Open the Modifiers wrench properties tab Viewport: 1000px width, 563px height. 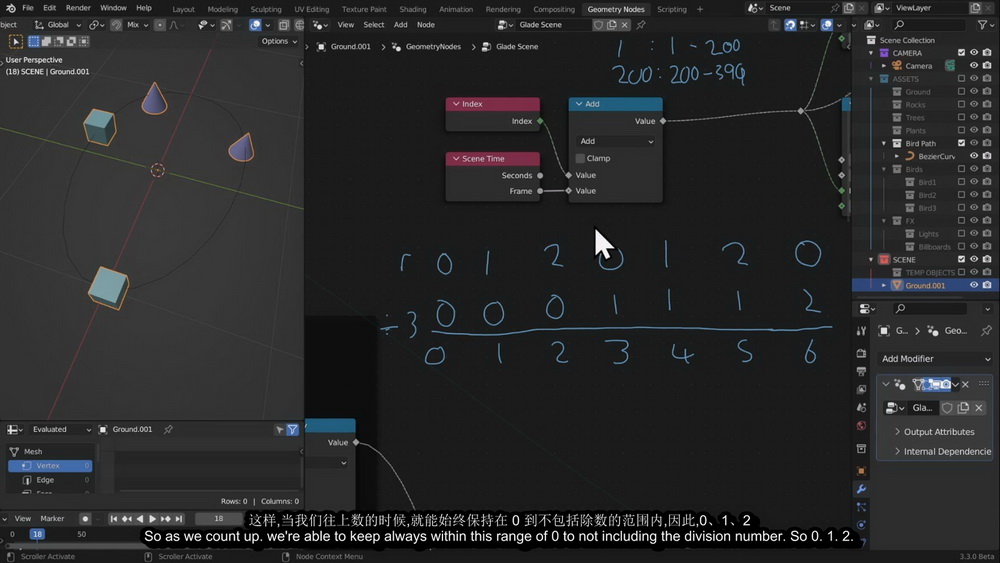(x=861, y=489)
